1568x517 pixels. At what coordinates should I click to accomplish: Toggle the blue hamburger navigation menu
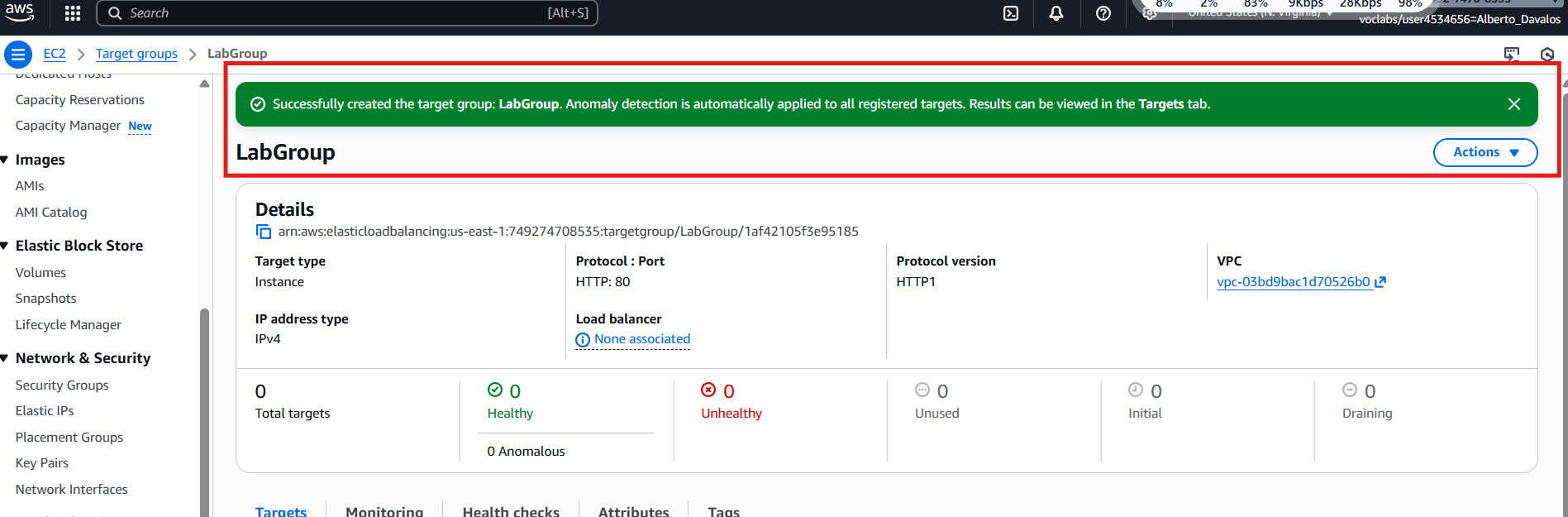(18, 55)
